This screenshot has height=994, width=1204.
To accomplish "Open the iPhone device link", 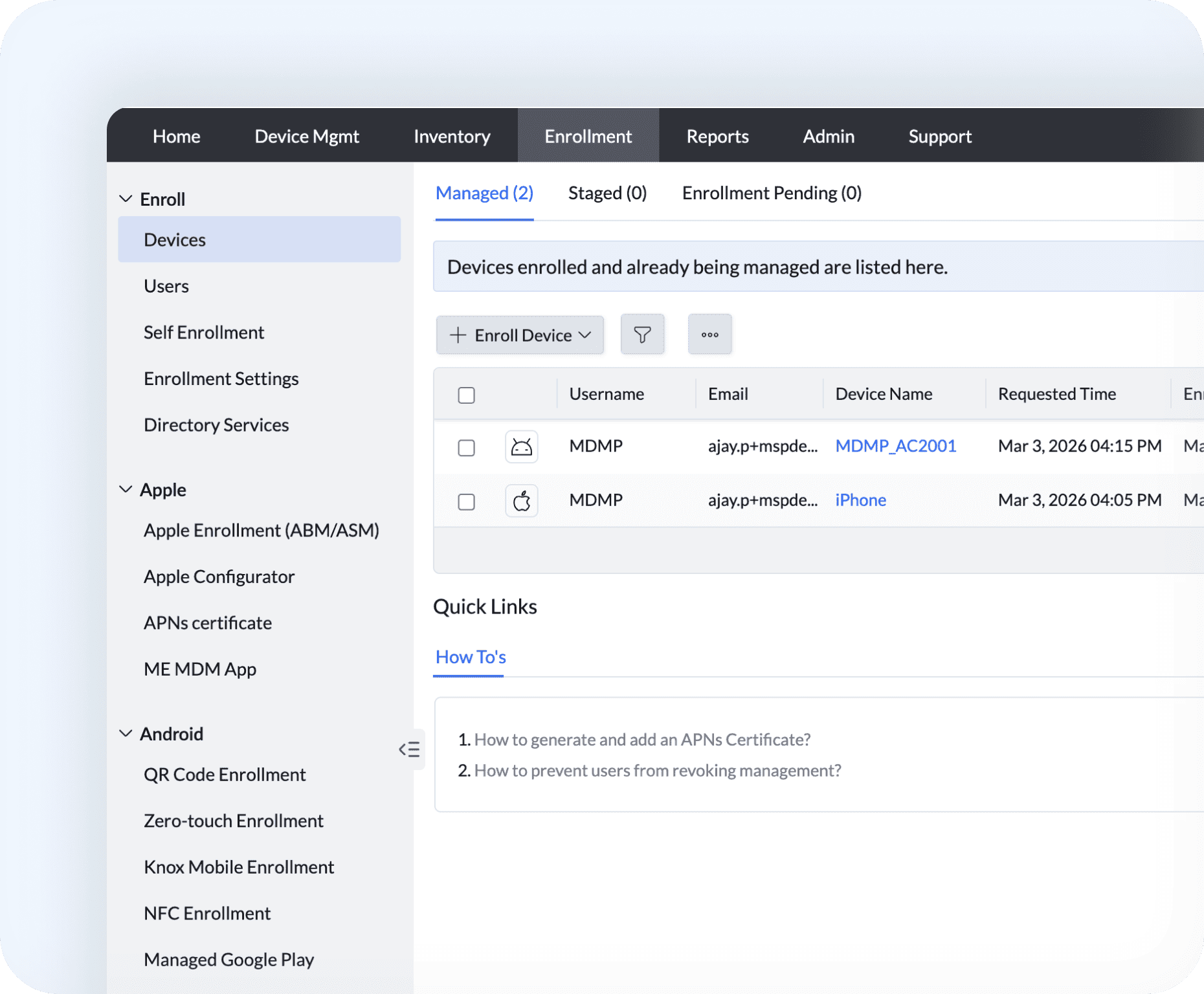I will pyautogui.click(x=860, y=500).
